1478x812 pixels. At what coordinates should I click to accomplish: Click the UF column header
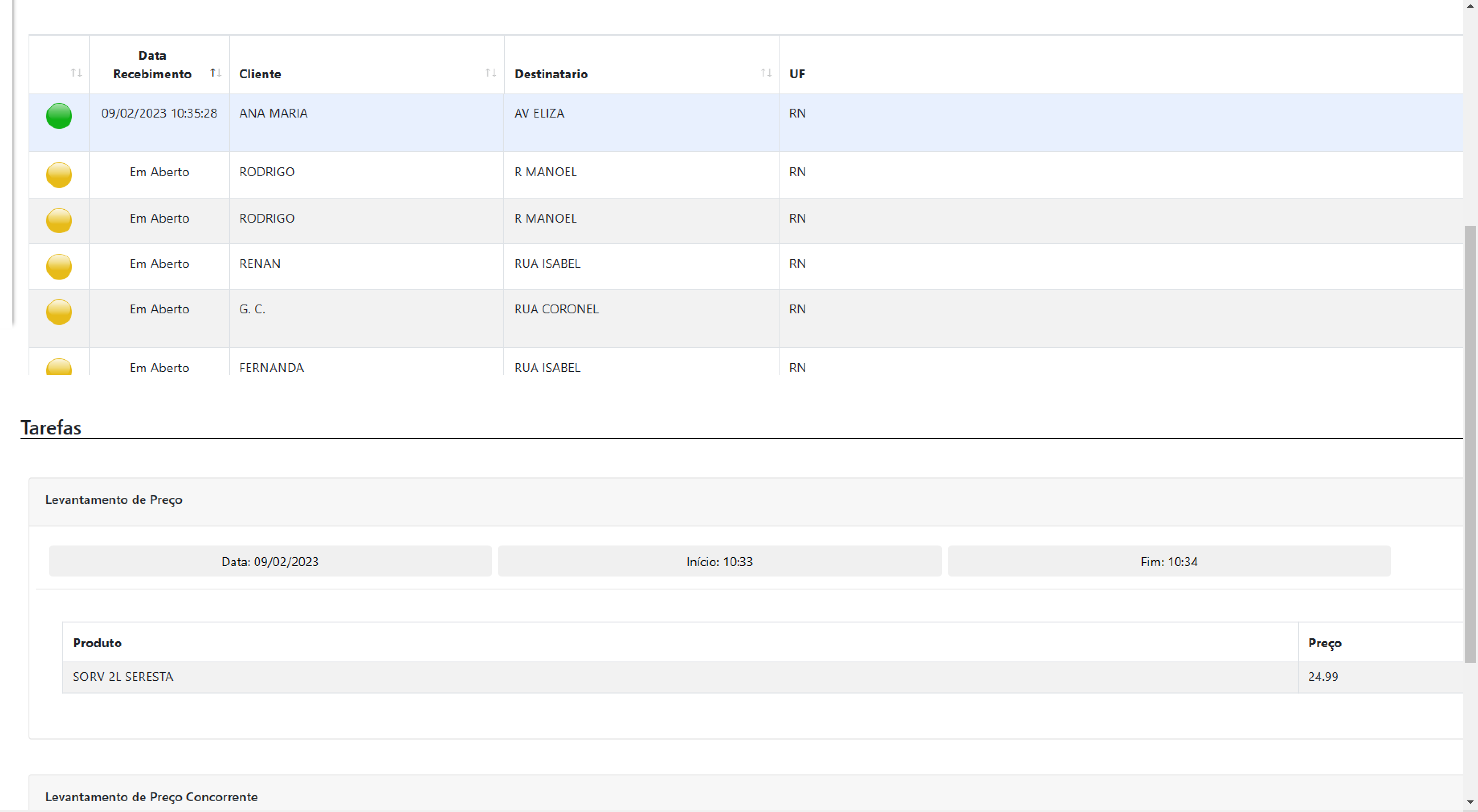[797, 74]
